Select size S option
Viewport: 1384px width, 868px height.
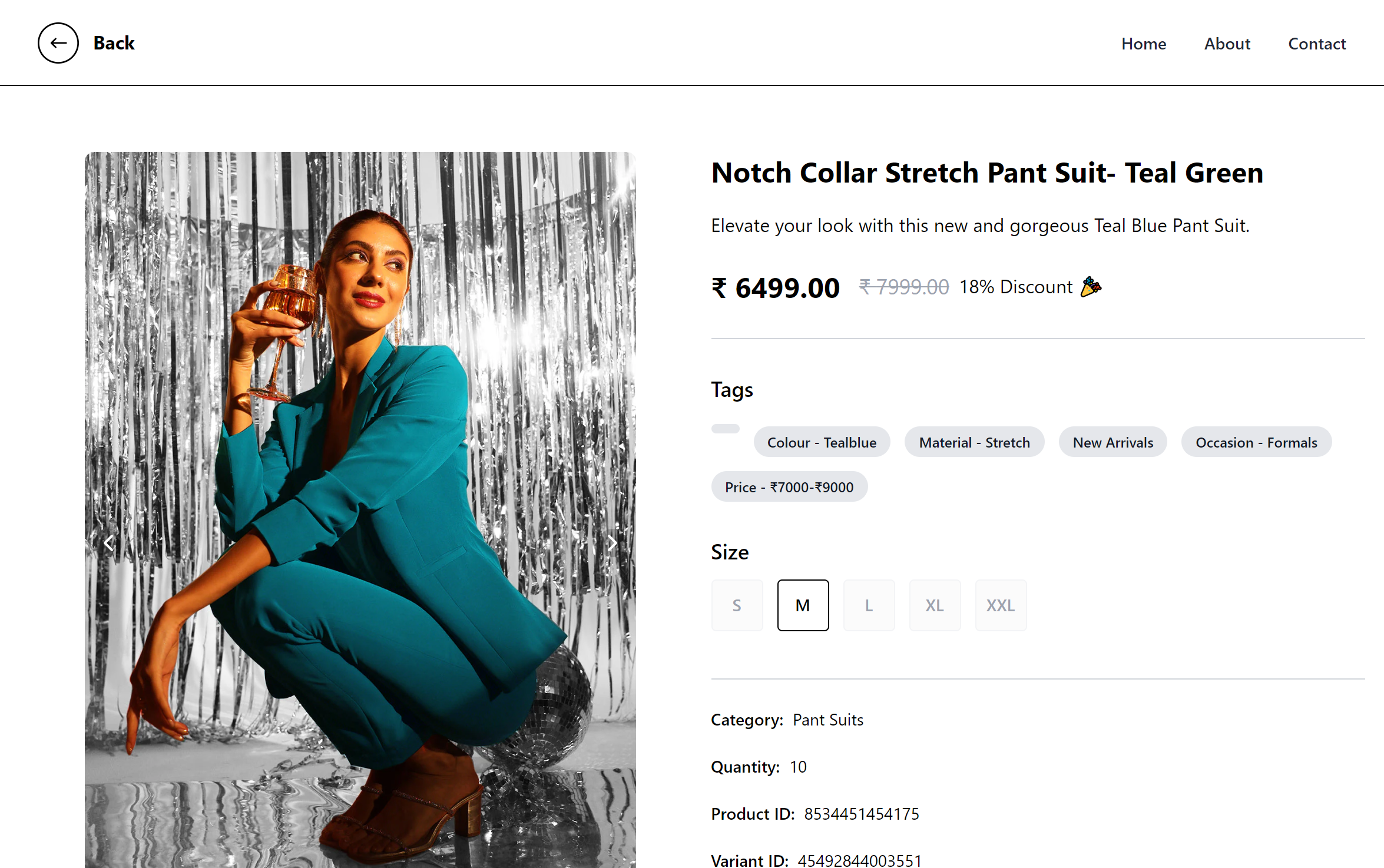click(x=737, y=605)
